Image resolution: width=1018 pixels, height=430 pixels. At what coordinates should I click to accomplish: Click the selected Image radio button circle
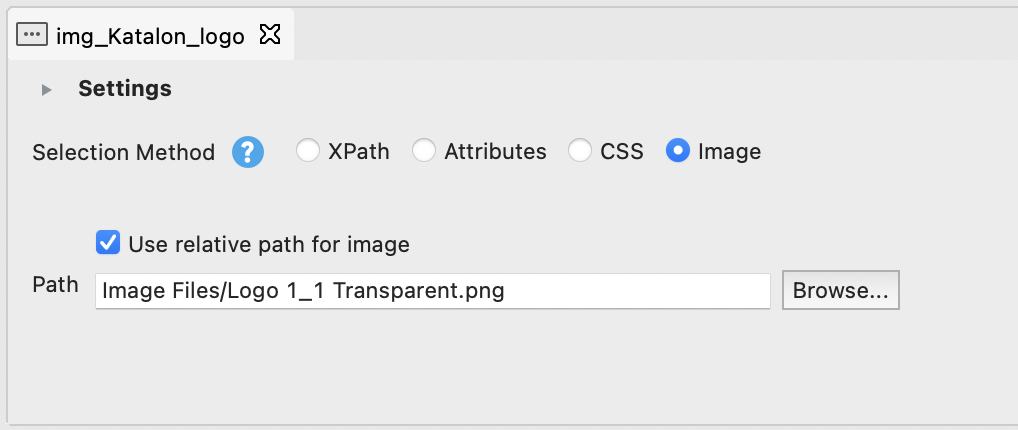[678, 151]
